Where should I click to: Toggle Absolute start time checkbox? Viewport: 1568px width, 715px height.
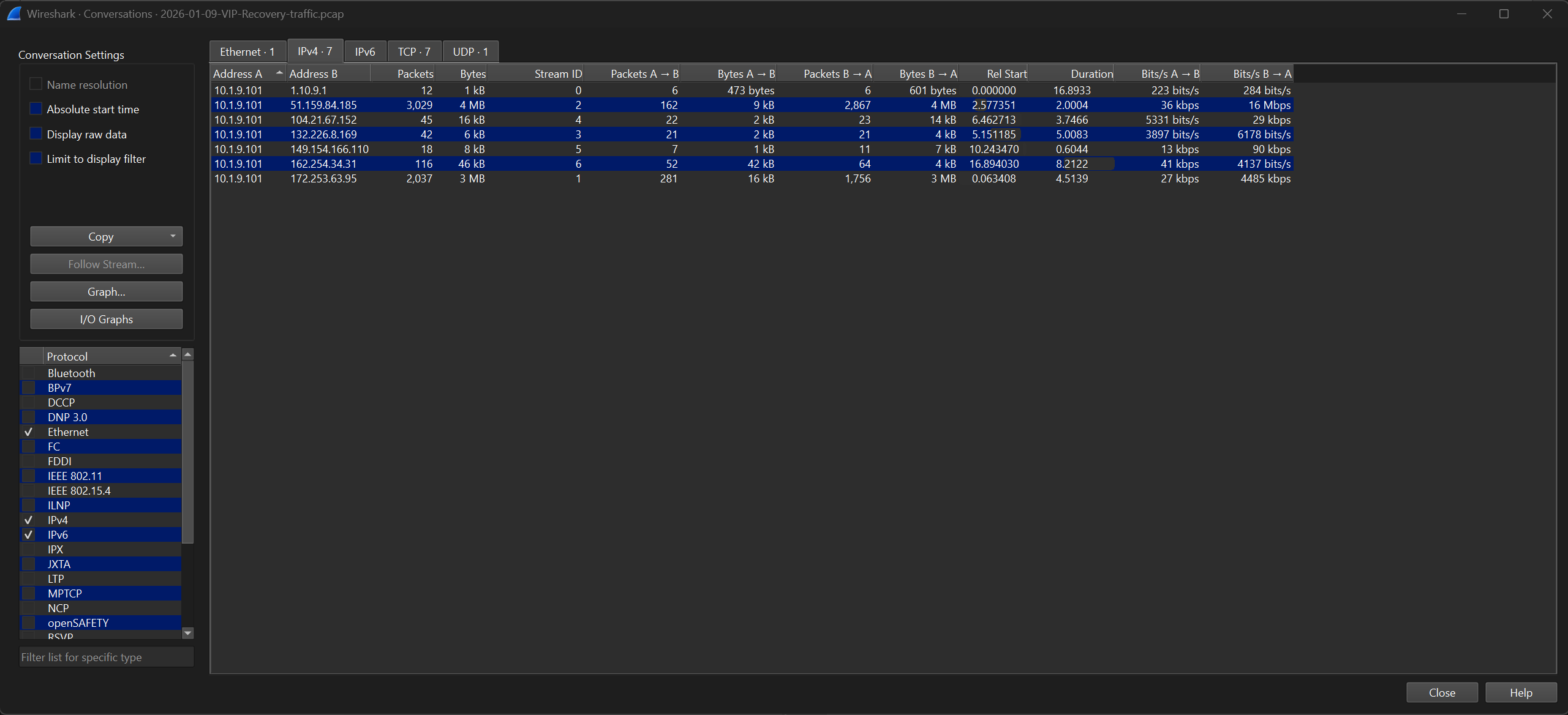pyautogui.click(x=36, y=109)
